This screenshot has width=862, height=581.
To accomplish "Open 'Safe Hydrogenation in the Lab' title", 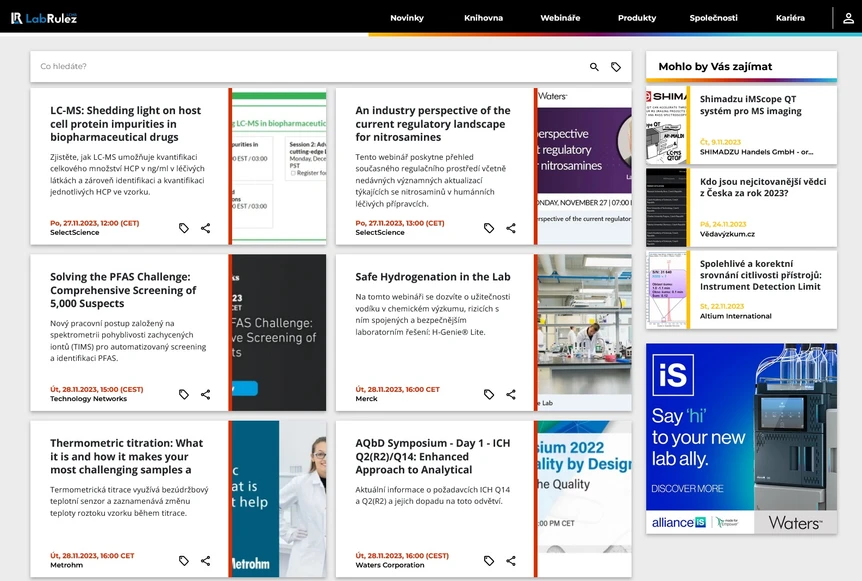I will coord(433,276).
